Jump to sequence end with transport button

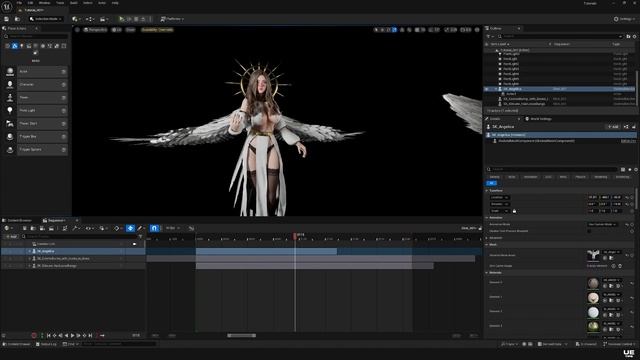[x=91, y=336]
